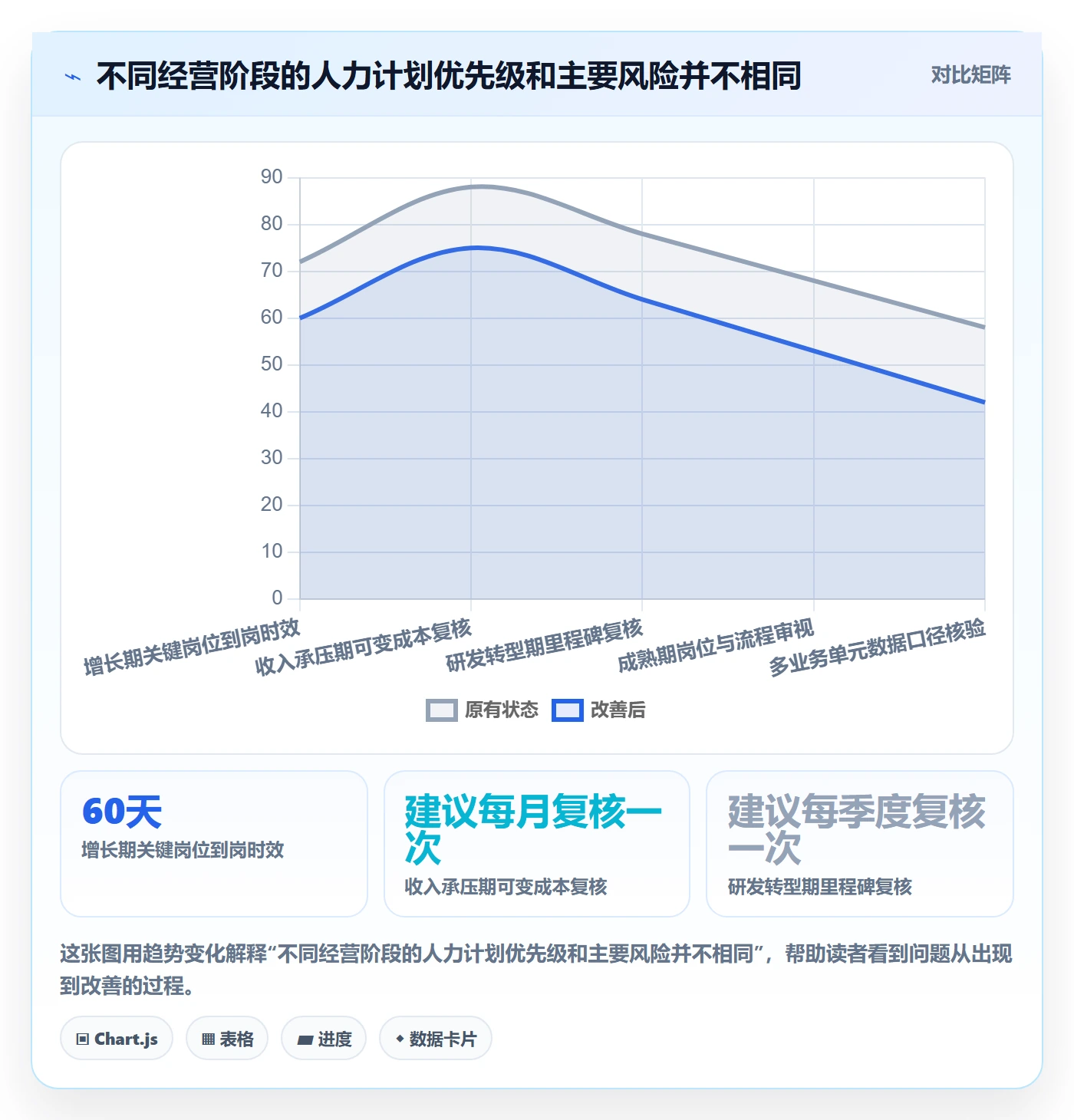
Task: Click the lightning bolt icon beside the title
Action: click(73, 77)
